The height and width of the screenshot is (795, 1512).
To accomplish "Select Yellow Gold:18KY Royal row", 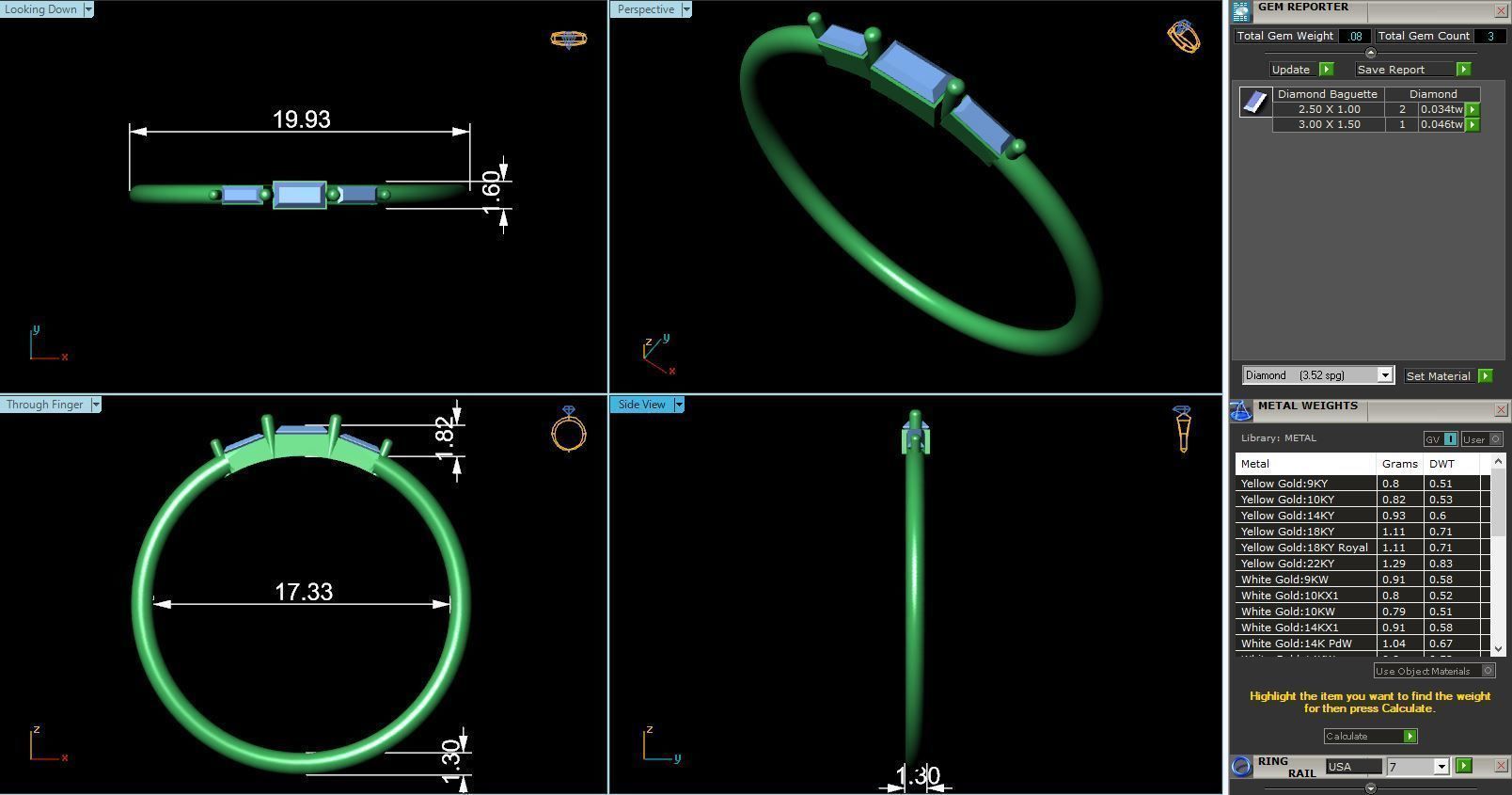I will [1362, 548].
